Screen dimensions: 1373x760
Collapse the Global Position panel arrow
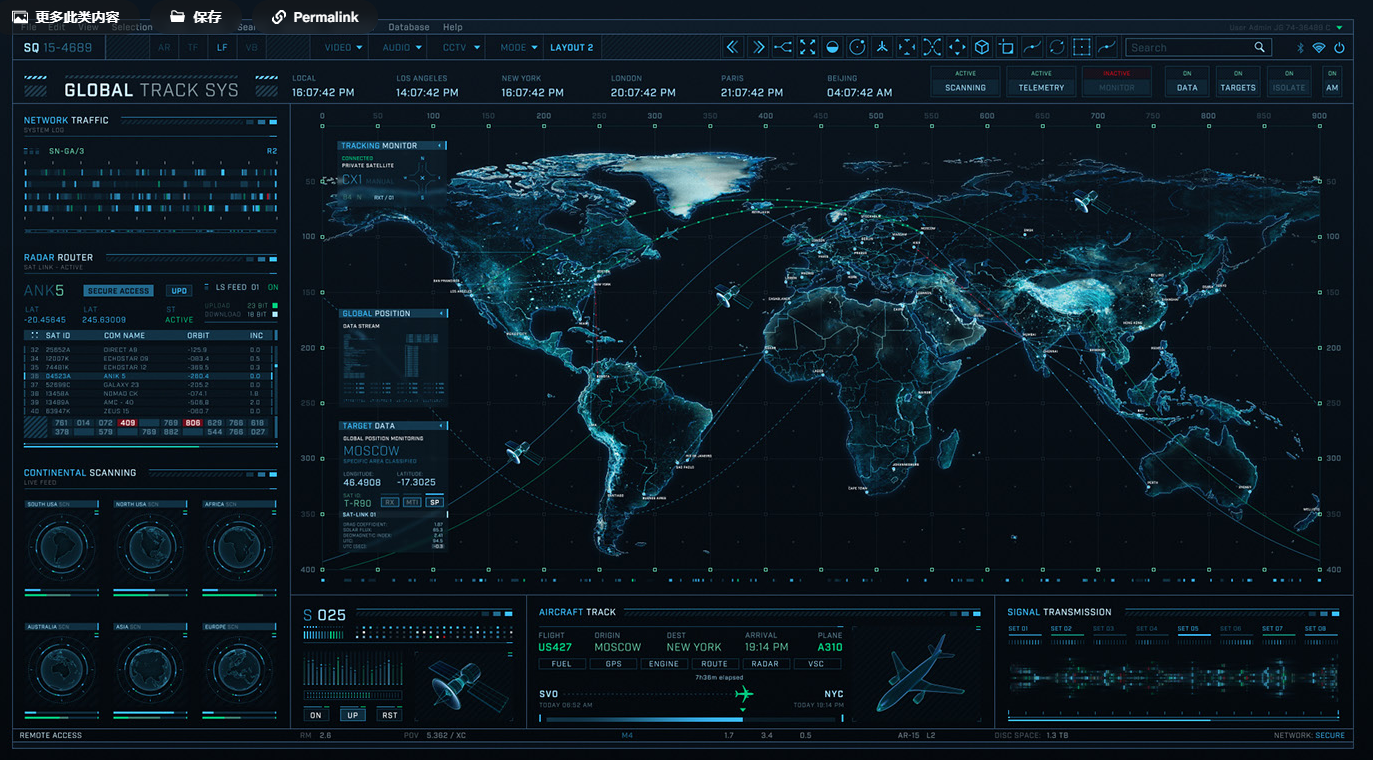pyautogui.click(x=443, y=313)
